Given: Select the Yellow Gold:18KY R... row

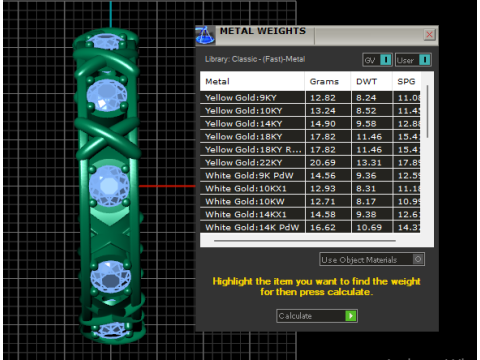Looking at the screenshot, I should (x=310, y=150).
